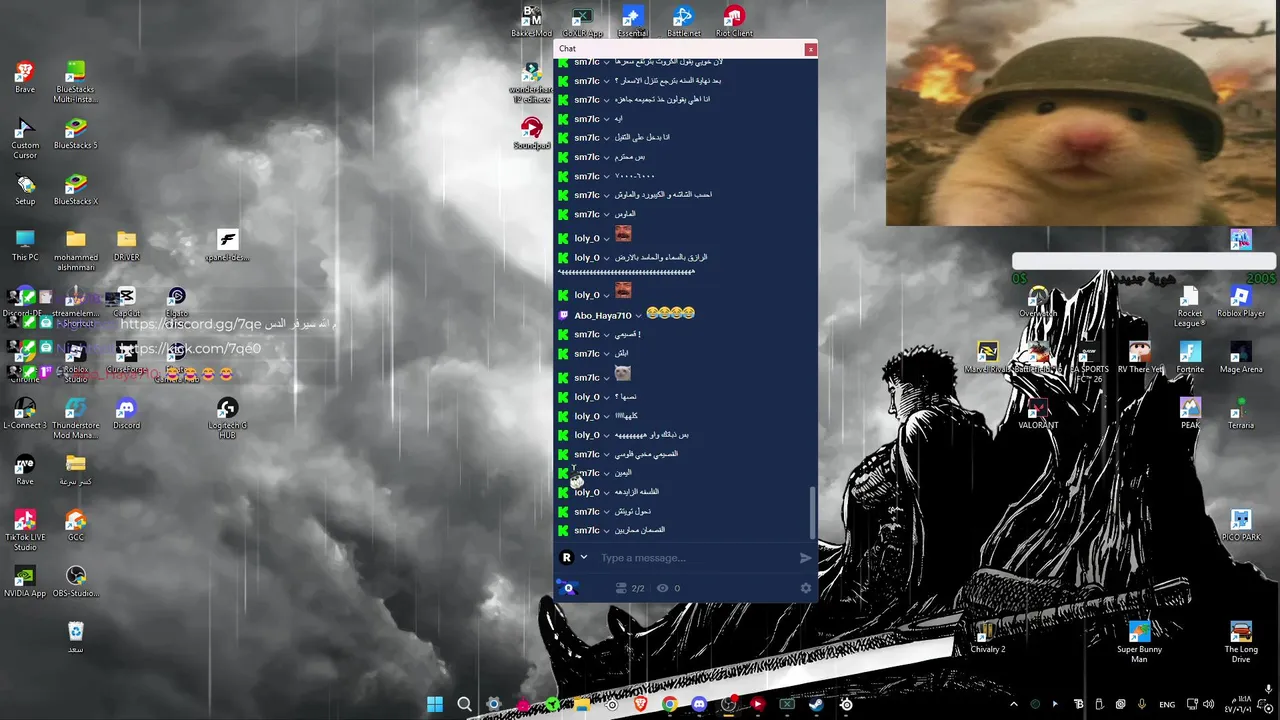The width and height of the screenshot is (1280, 720).
Task: Open chat settings gear in Chat window
Action: pos(806,588)
